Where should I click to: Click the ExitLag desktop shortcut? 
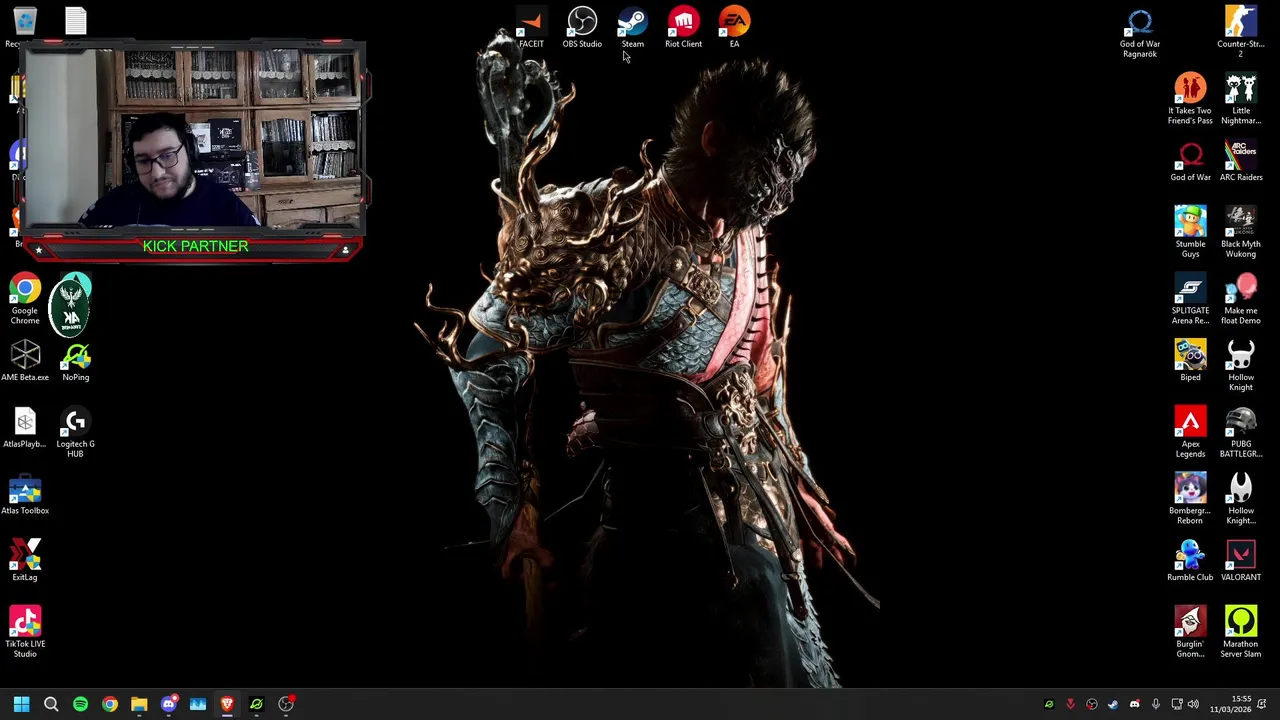25,561
